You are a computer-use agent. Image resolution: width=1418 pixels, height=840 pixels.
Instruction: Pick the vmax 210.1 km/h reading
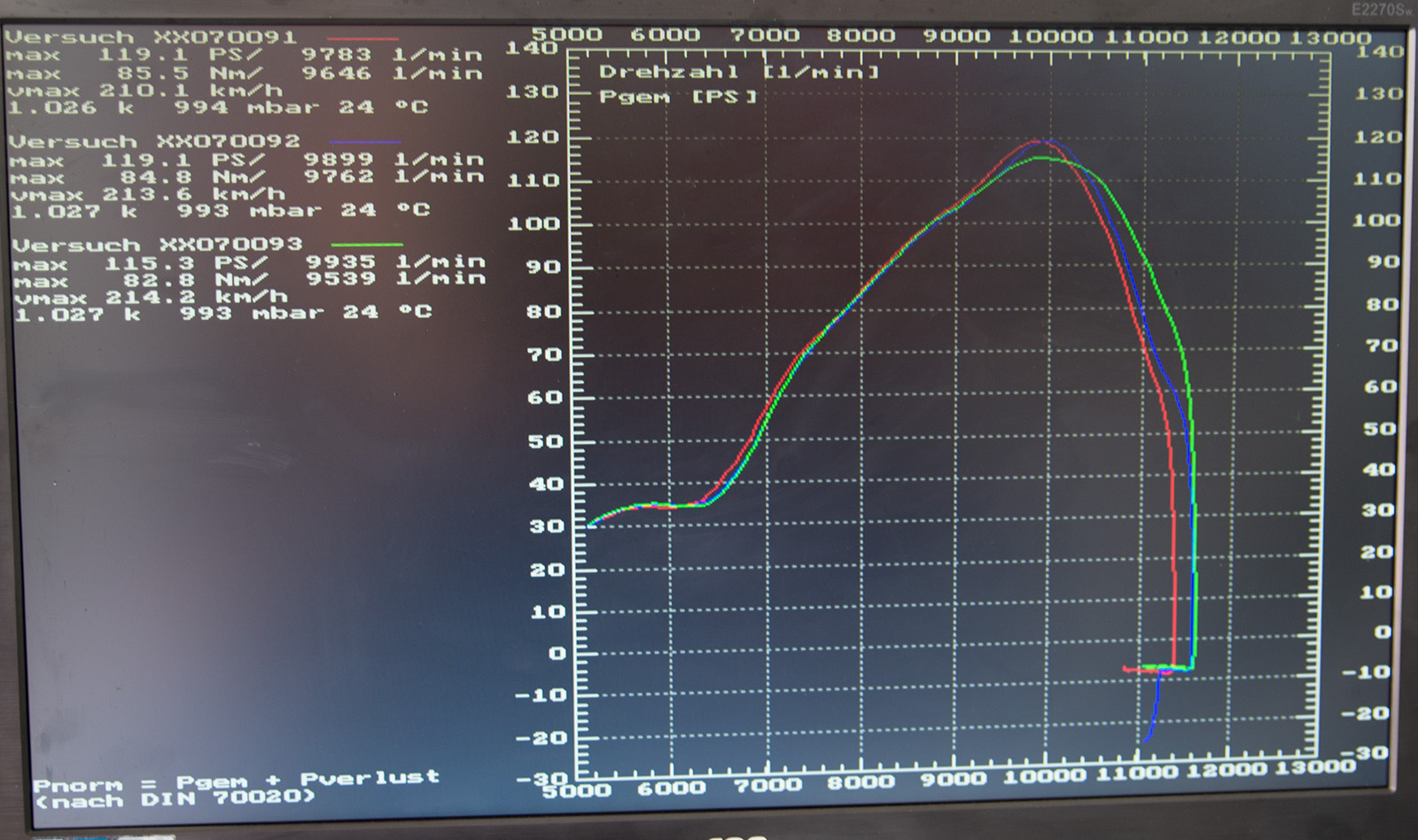coord(145,90)
